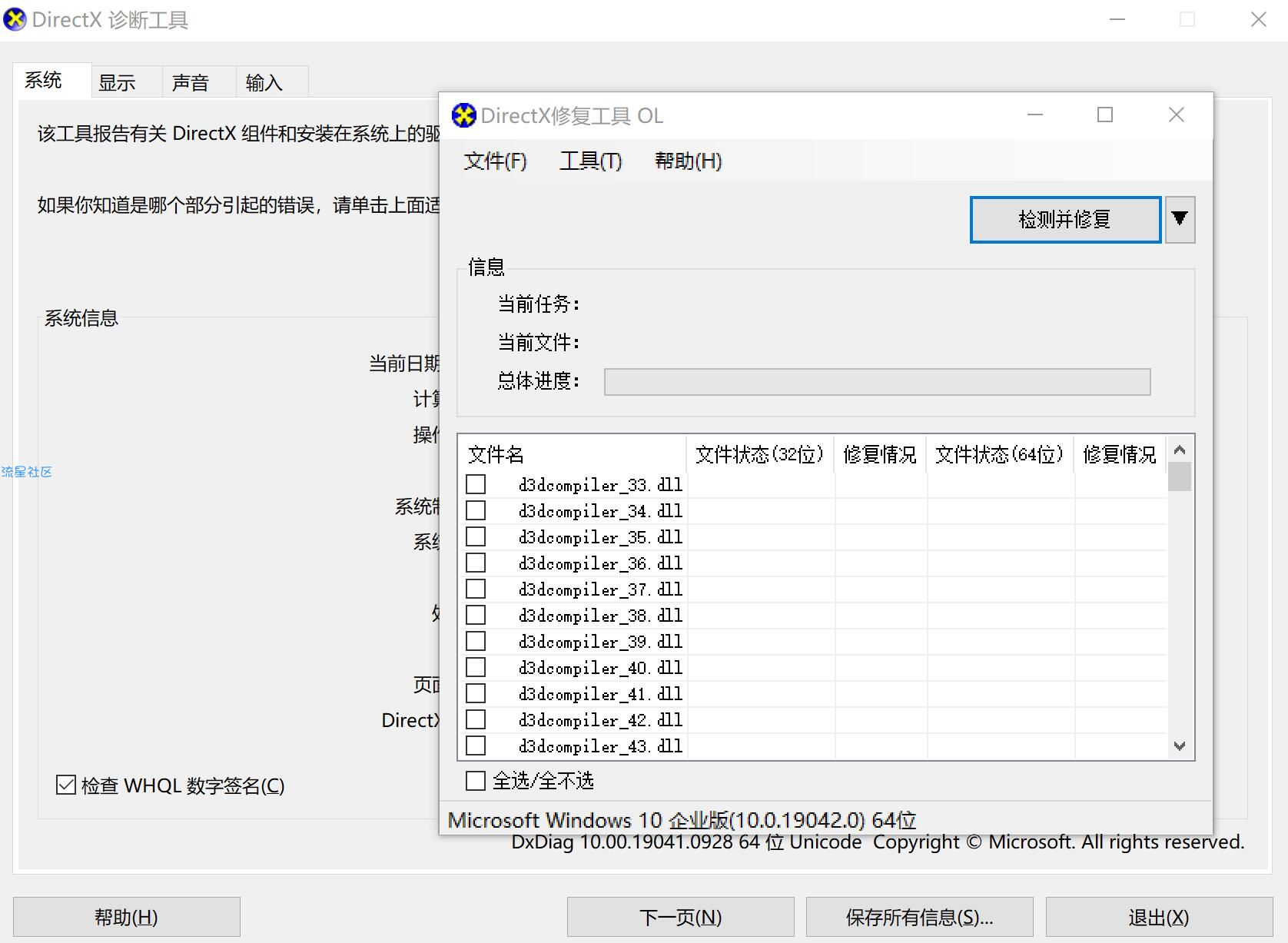Click DxDiag 10.00.19041.0928 version text

tap(686, 842)
